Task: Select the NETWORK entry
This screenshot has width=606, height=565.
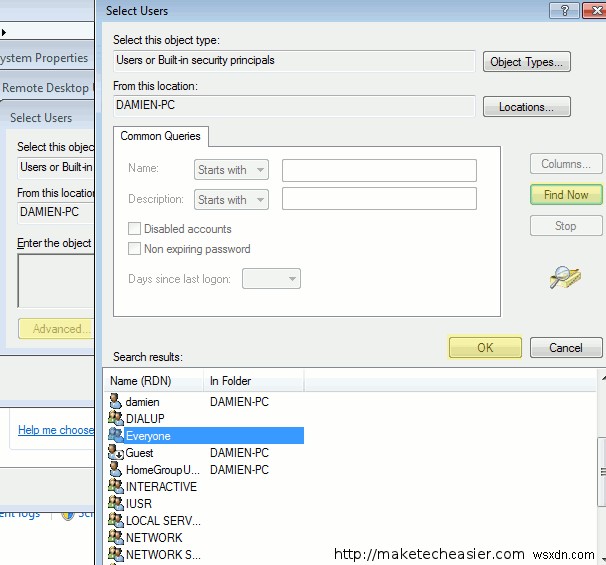Action: pos(154,538)
